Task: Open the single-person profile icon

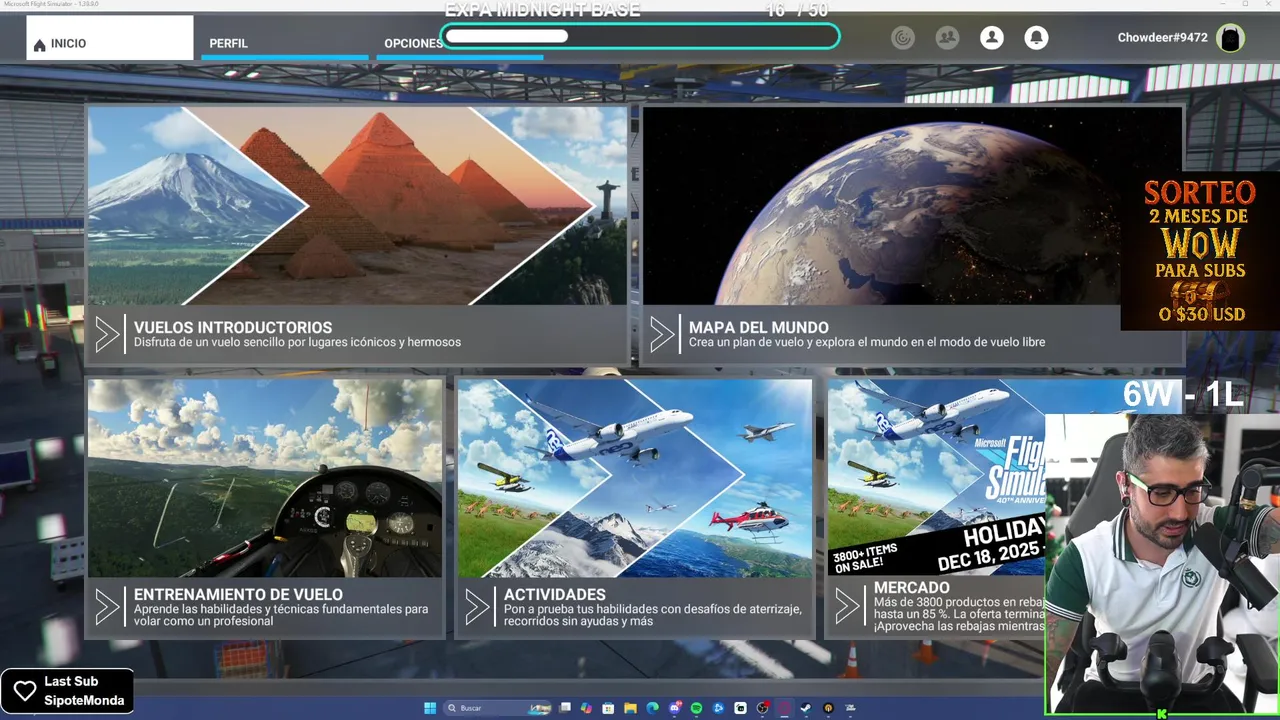Action: click(992, 38)
